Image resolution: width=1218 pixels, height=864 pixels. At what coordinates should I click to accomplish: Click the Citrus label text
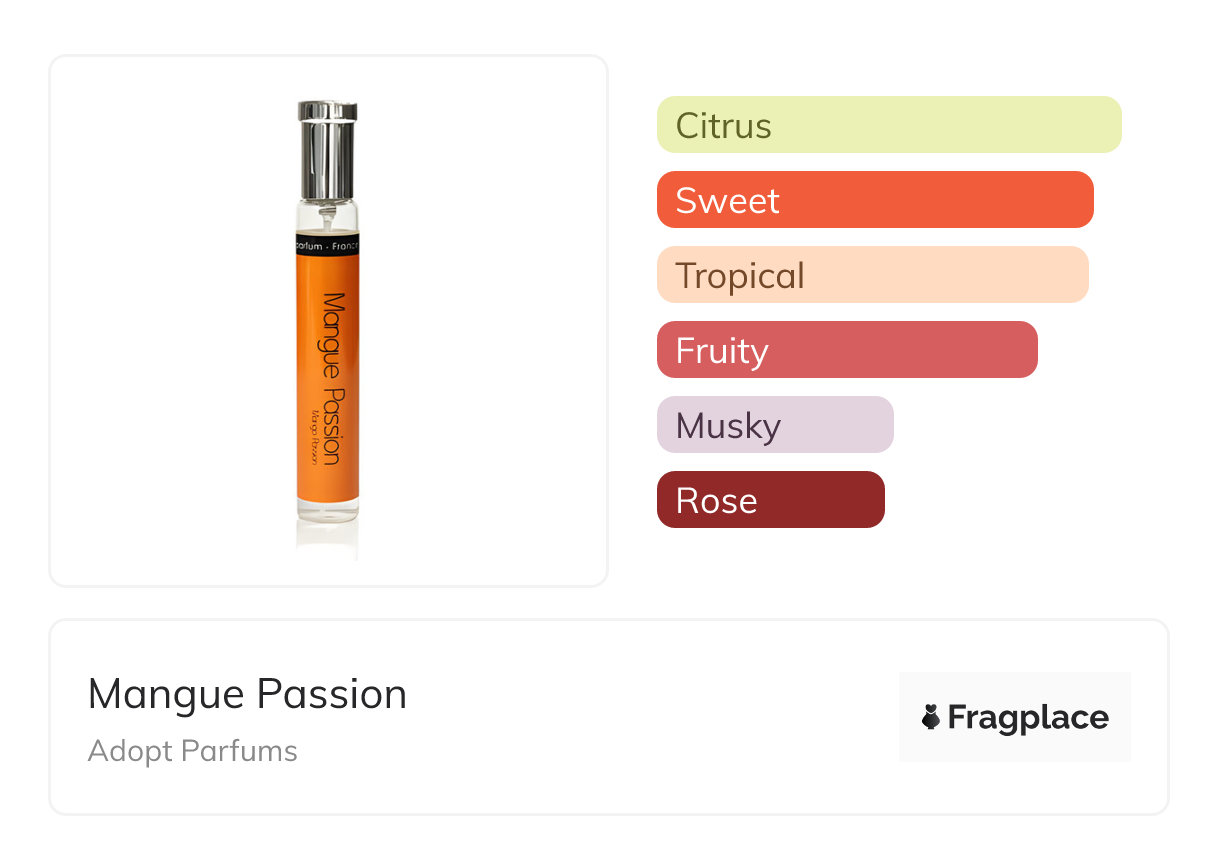[723, 126]
